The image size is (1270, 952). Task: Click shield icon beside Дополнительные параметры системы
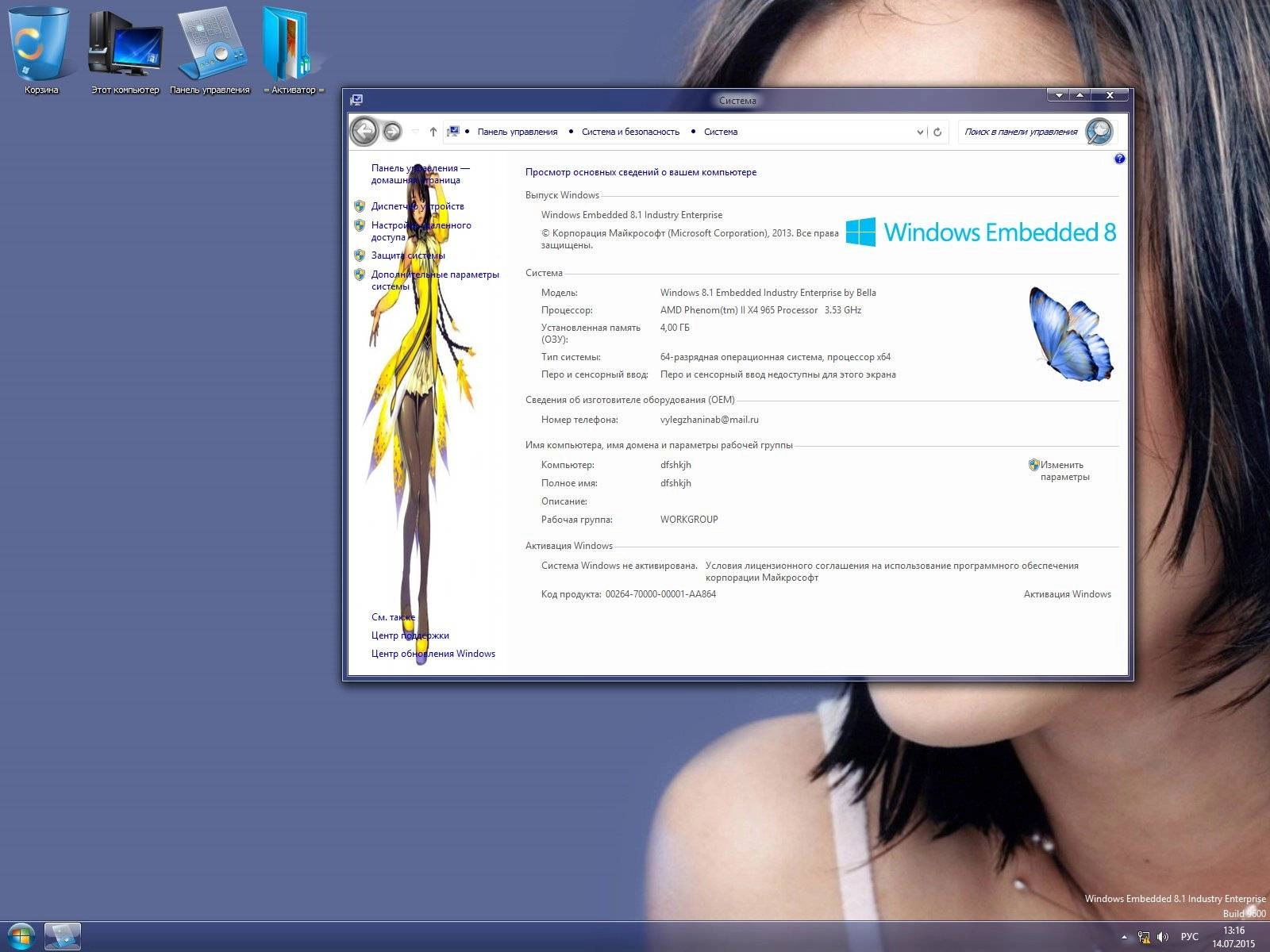click(360, 274)
